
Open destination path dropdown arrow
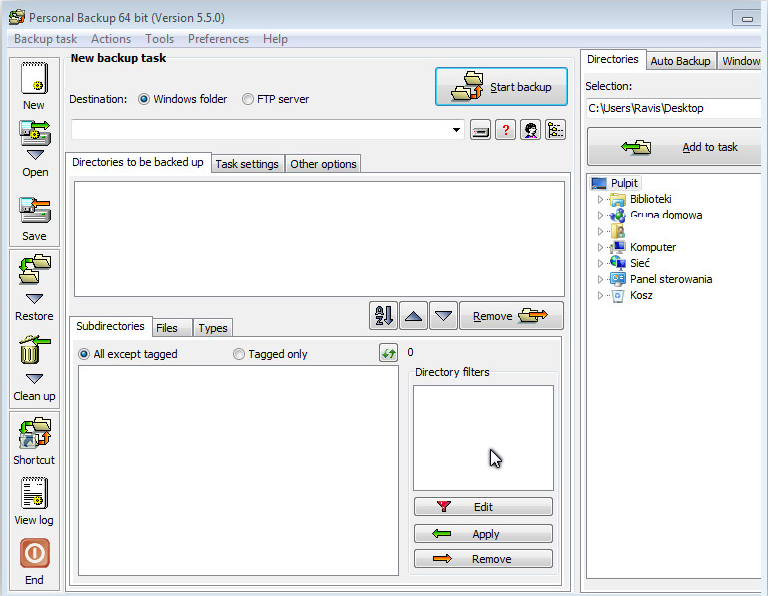pyautogui.click(x=456, y=130)
